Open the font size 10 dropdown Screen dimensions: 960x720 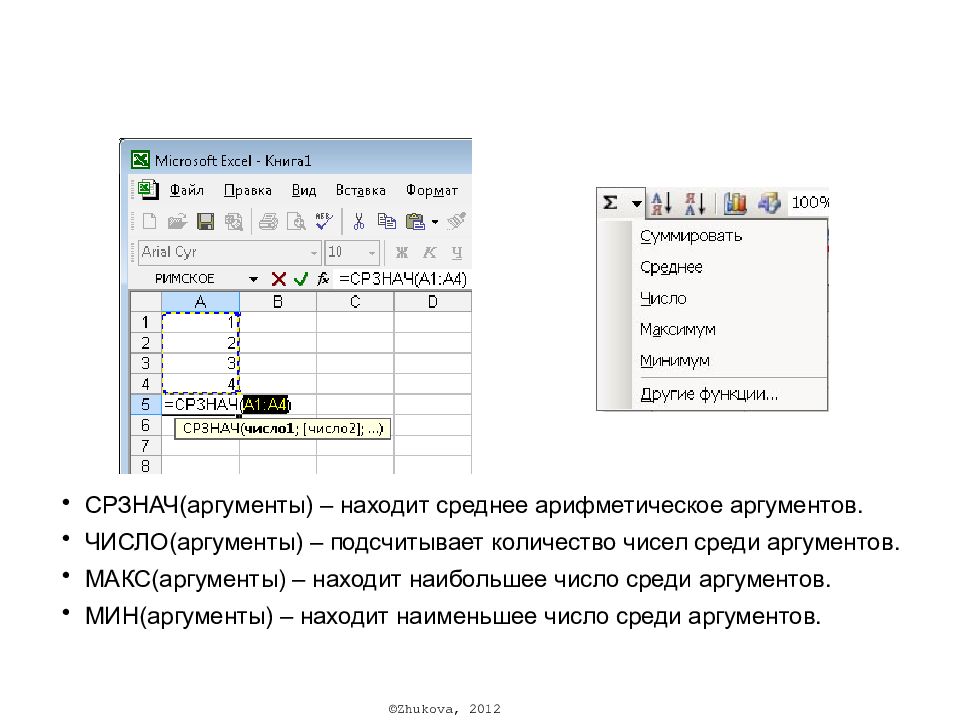372,253
